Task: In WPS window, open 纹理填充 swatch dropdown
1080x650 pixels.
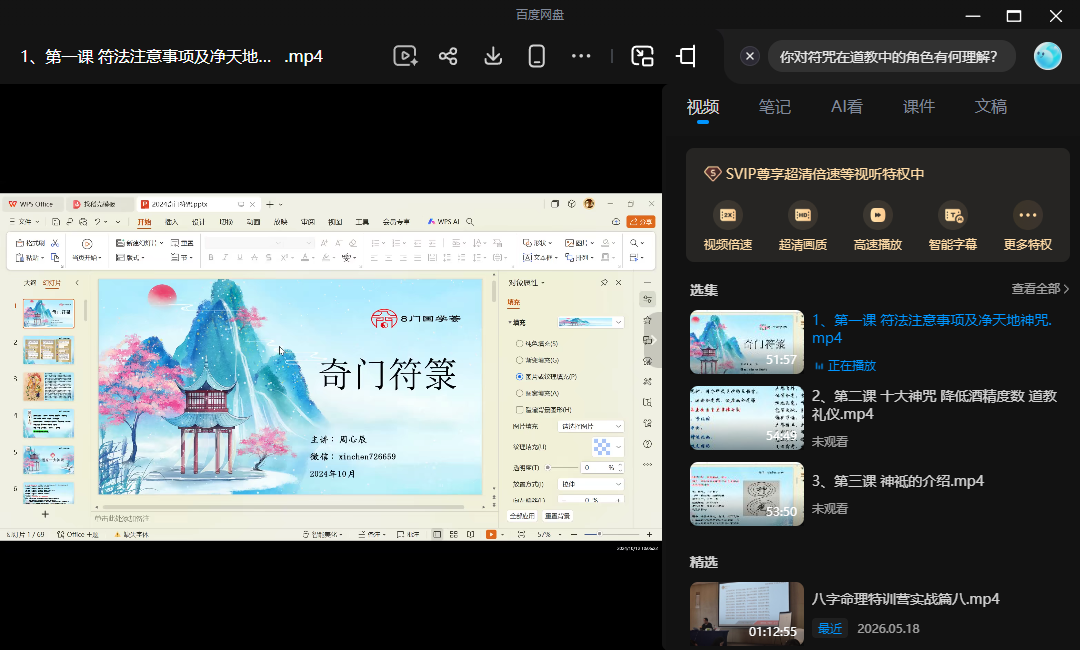Action: coord(608,447)
